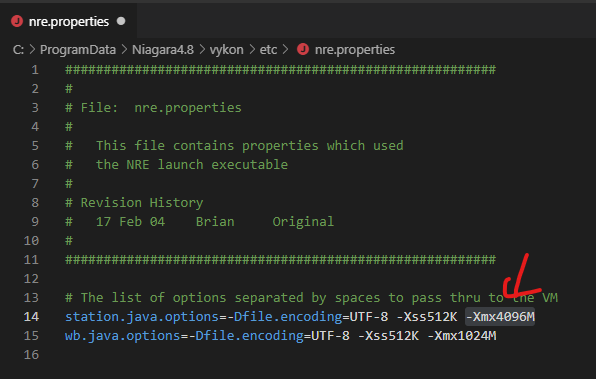This screenshot has width=596, height=379.
Task: Click the '# File: nre.properties' comment
Action: (x=153, y=108)
